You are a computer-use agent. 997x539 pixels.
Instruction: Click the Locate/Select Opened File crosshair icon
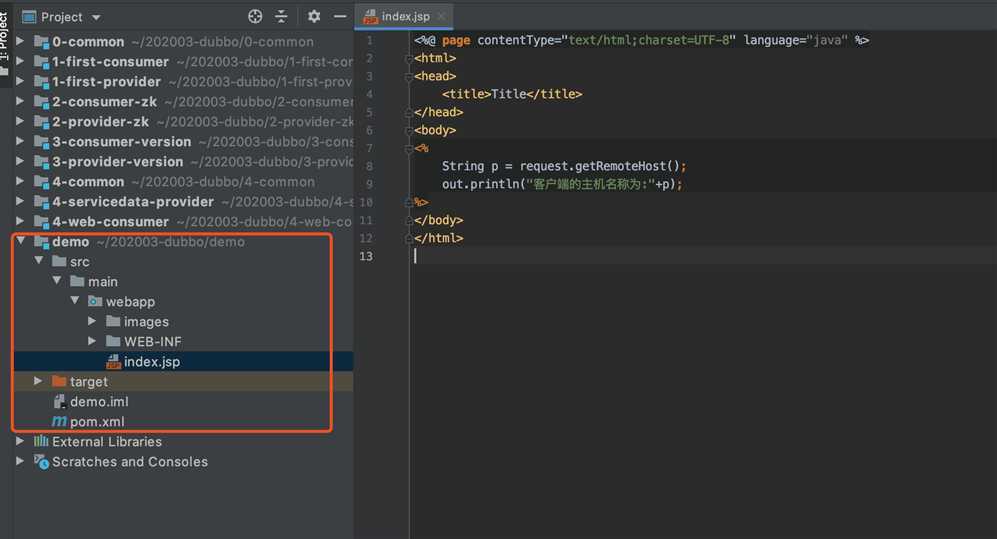coord(255,17)
